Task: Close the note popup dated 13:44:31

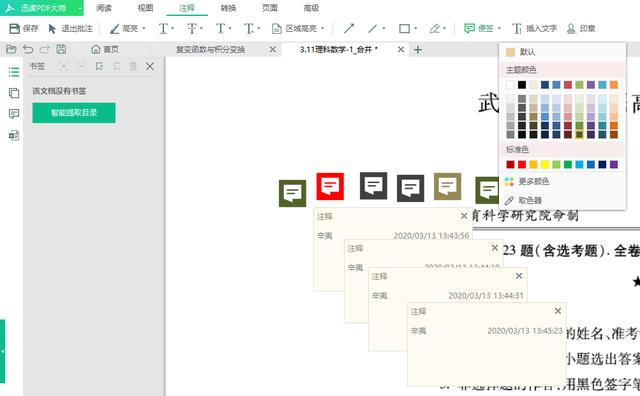Action: tap(519, 276)
